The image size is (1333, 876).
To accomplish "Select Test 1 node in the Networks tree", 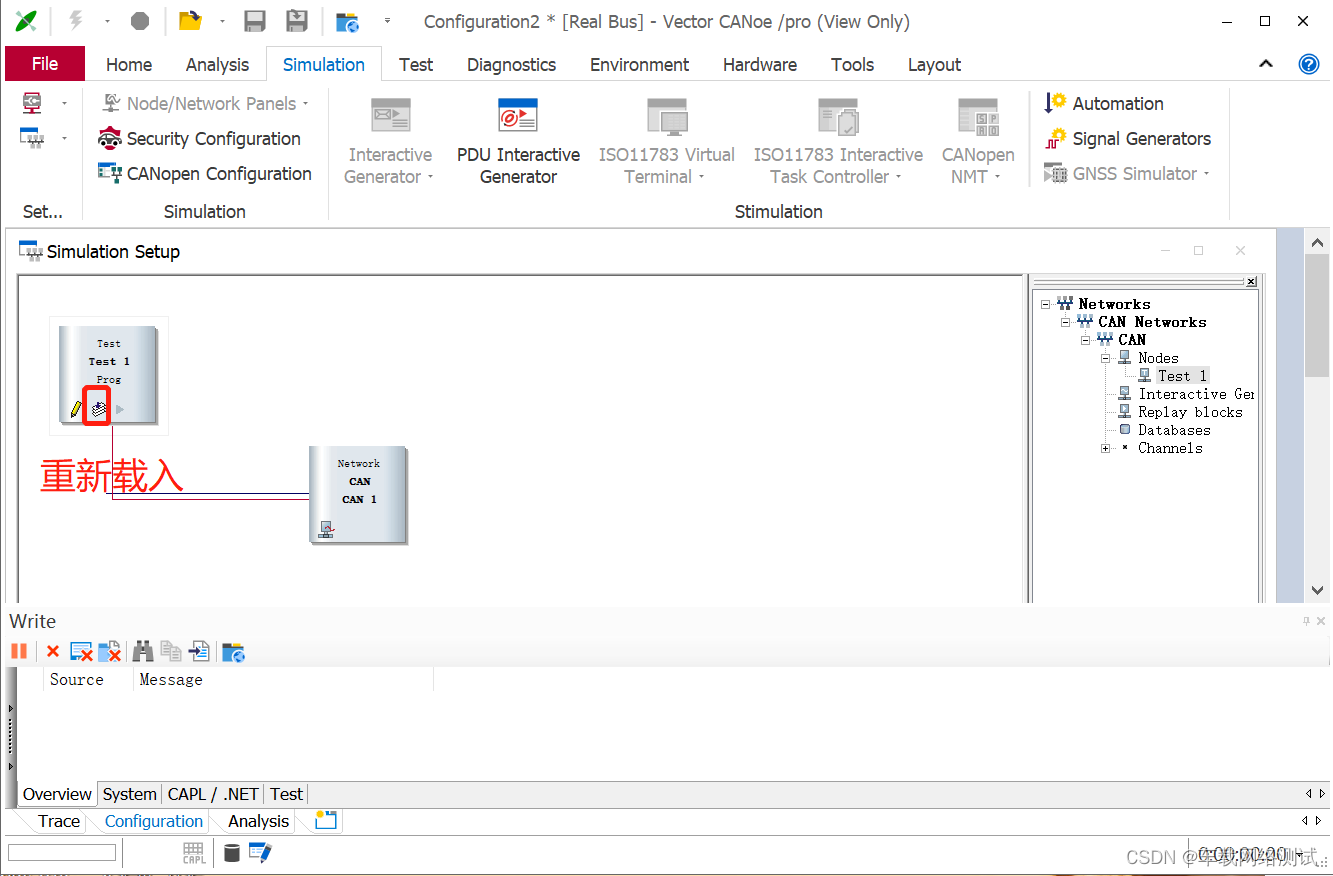I will pos(1182,375).
